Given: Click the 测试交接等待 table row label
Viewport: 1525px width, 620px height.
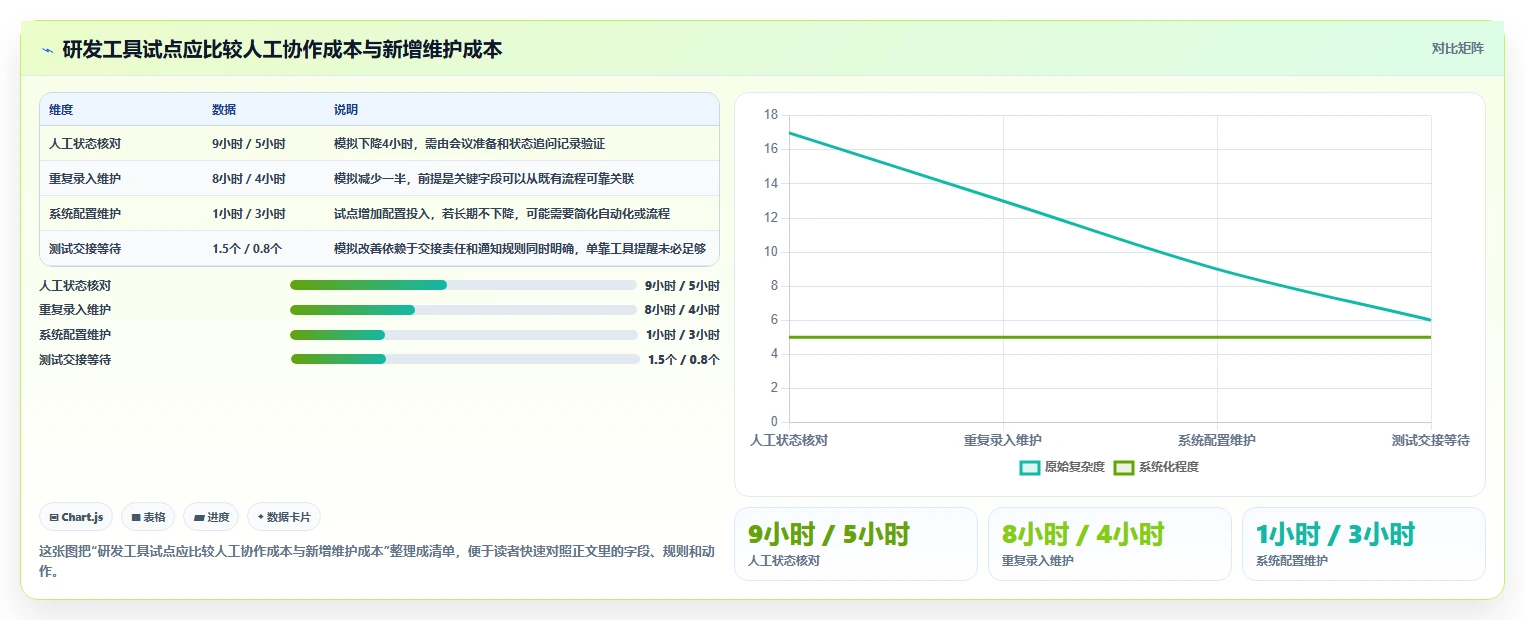Looking at the screenshot, I should [x=85, y=249].
